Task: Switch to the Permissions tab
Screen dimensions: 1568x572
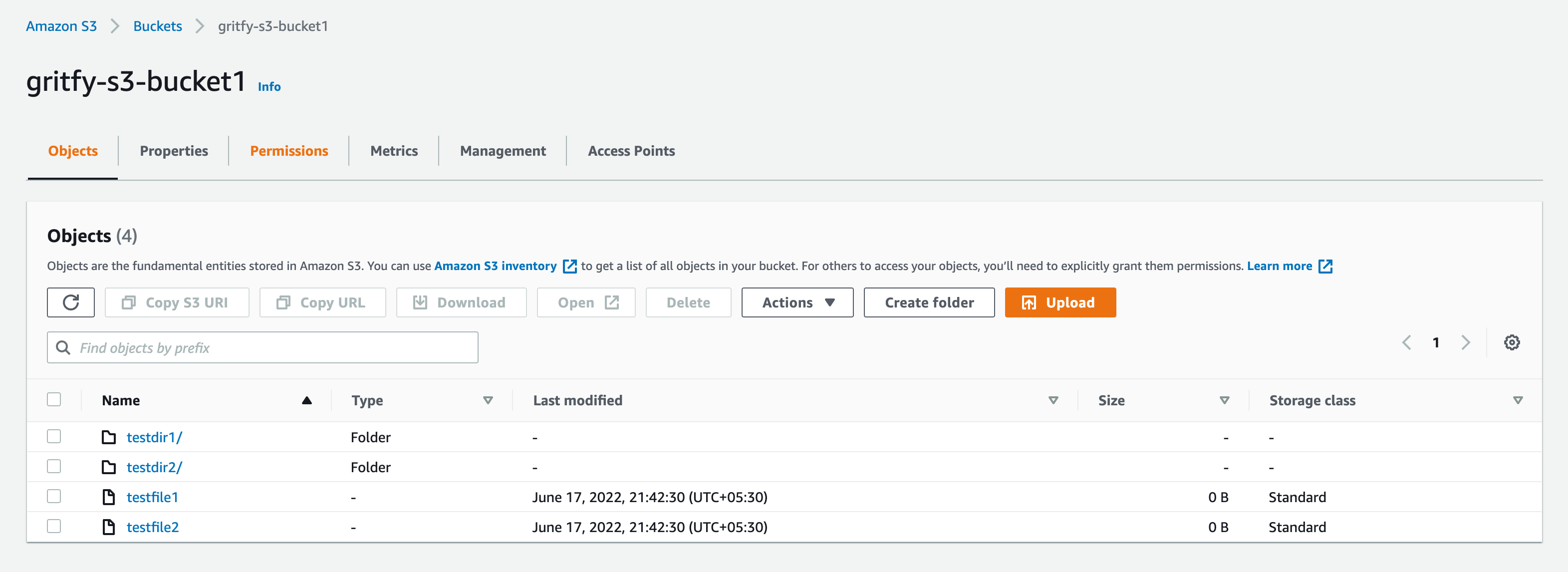Action: (x=288, y=151)
